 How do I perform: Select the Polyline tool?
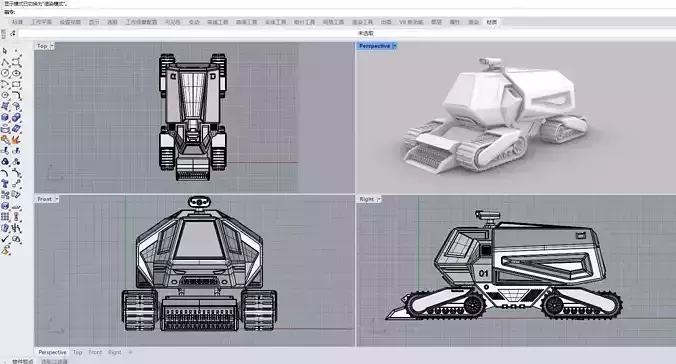(5, 62)
